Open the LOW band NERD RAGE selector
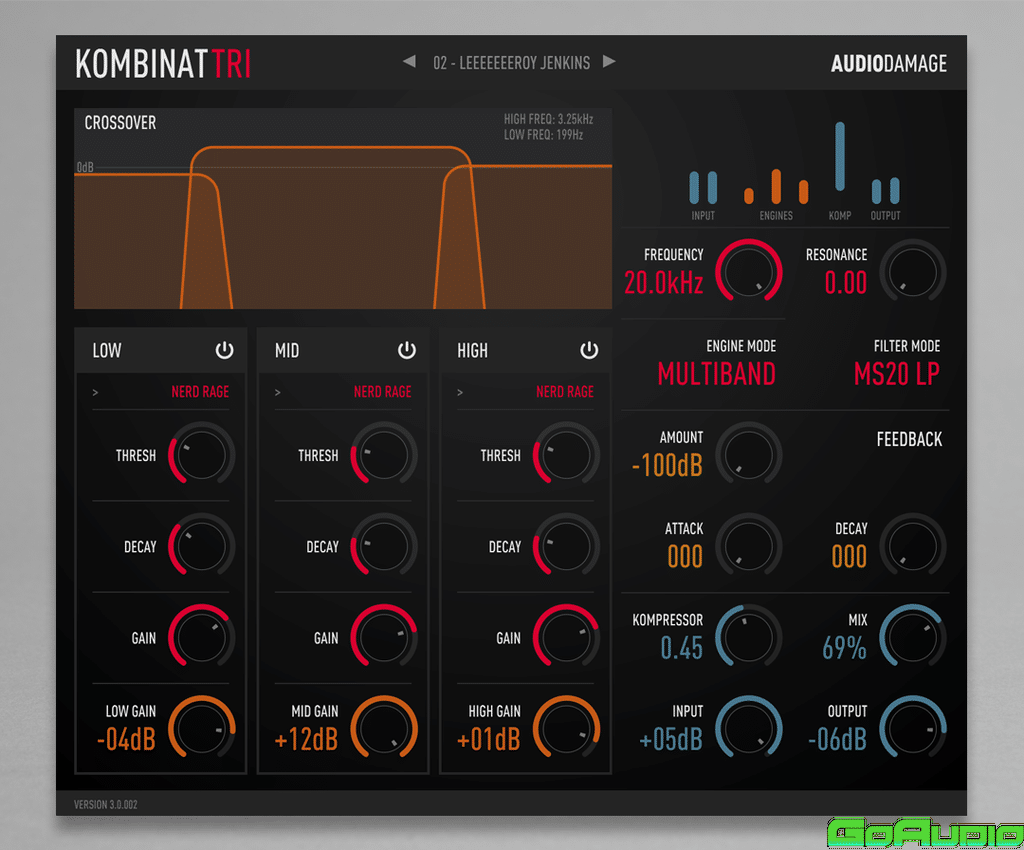The width and height of the screenshot is (1024, 850). [x=199, y=392]
